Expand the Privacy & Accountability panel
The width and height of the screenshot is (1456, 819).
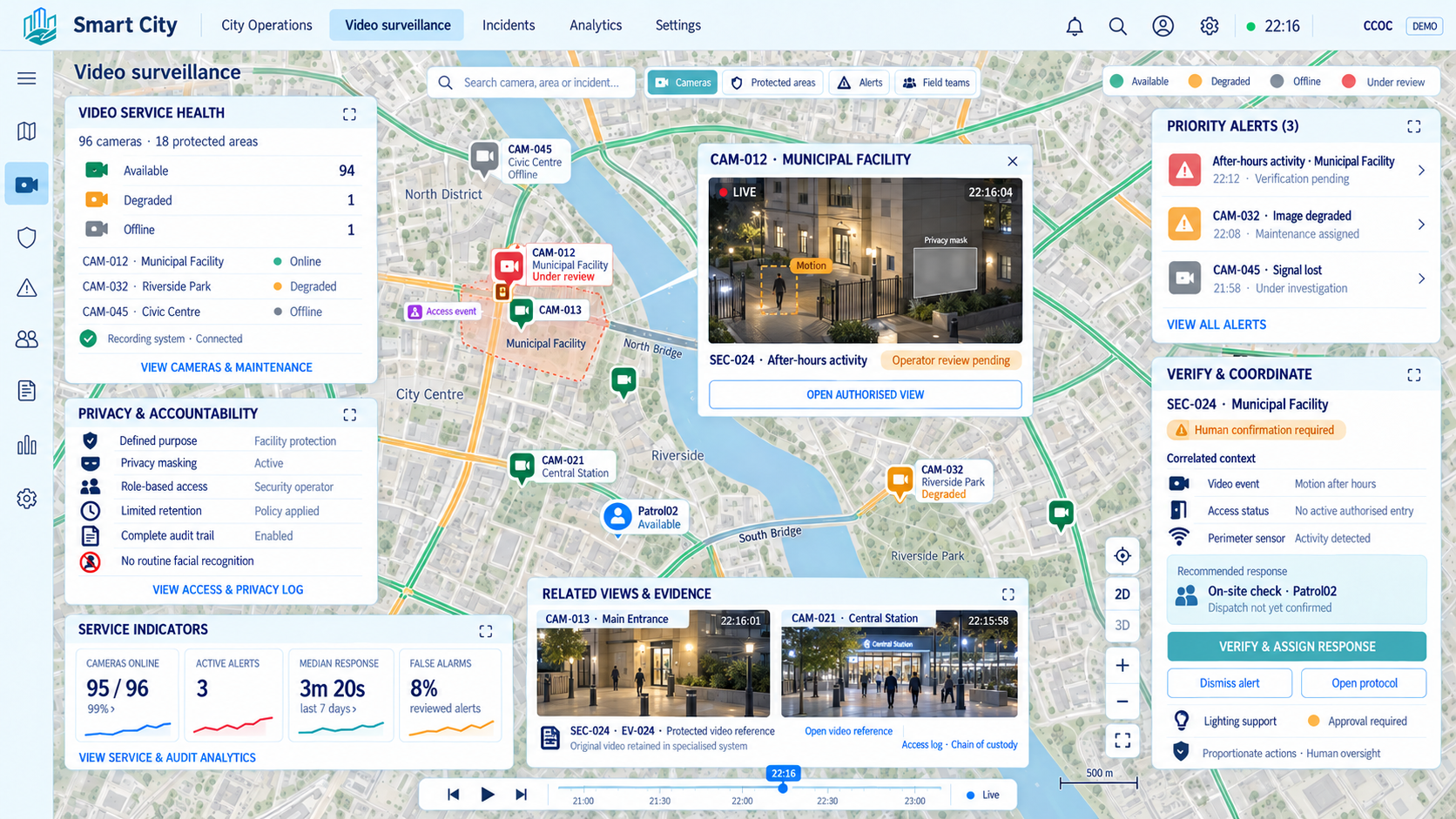349,415
